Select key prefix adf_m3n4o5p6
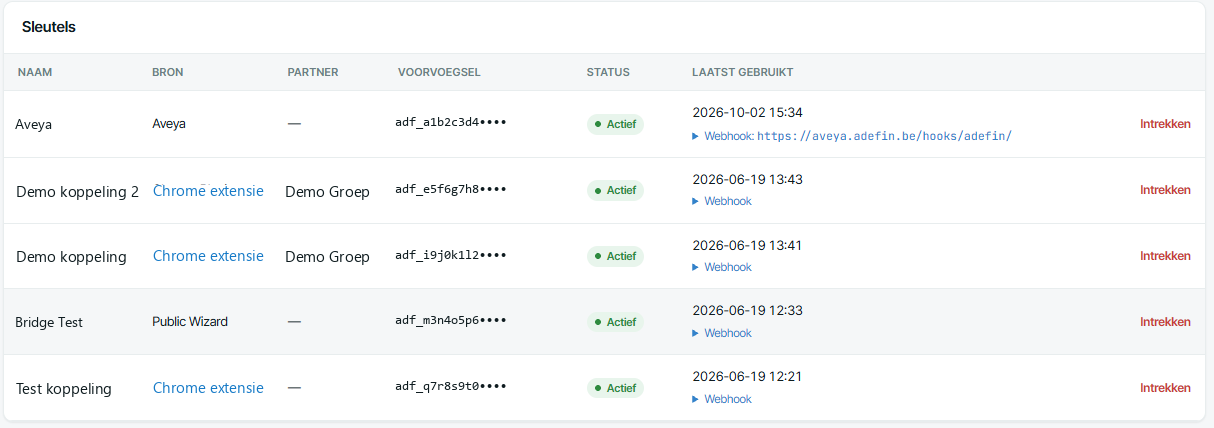 coord(451,322)
